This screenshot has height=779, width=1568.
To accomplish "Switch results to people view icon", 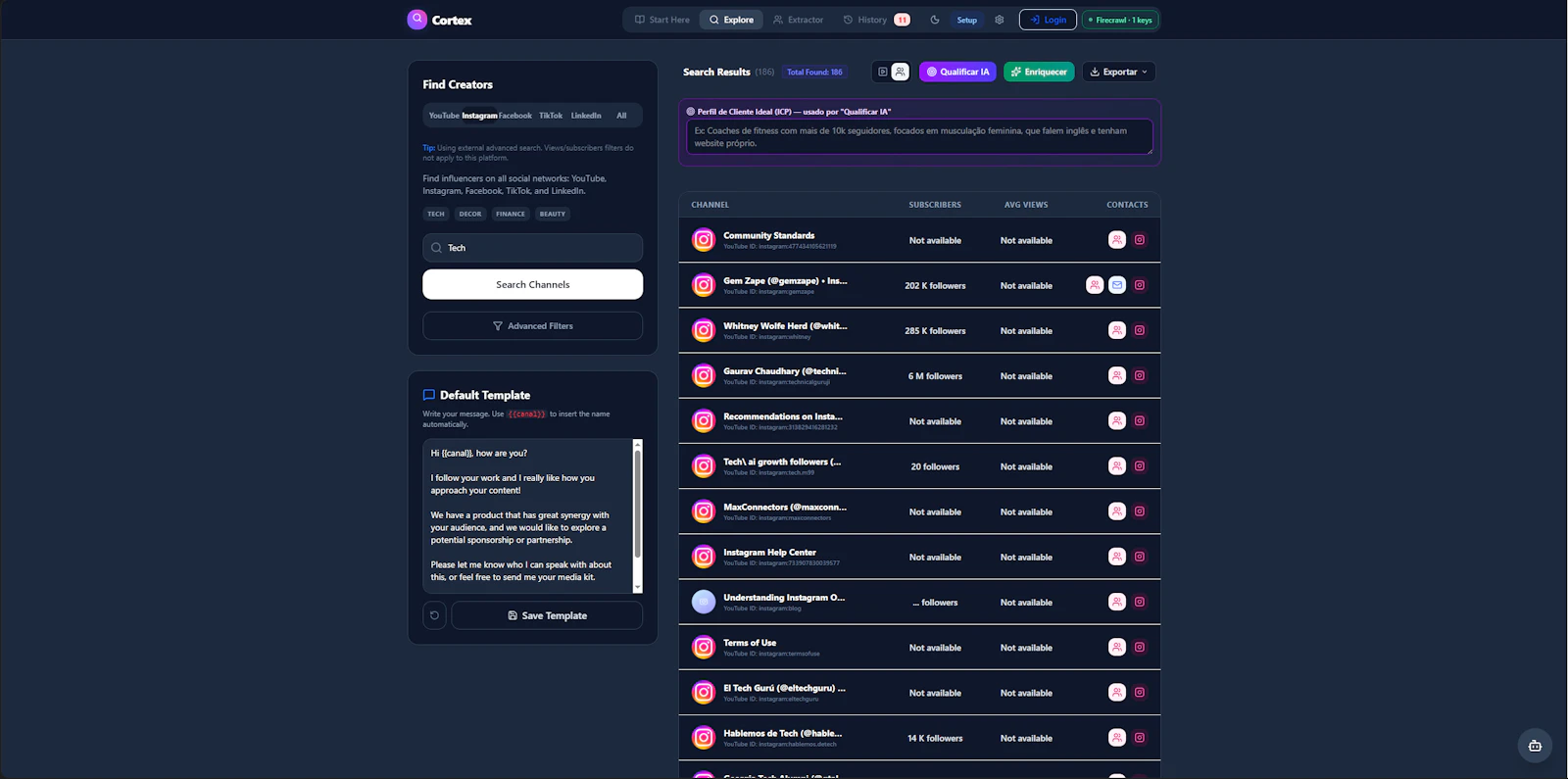I will (x=901, y=72).
